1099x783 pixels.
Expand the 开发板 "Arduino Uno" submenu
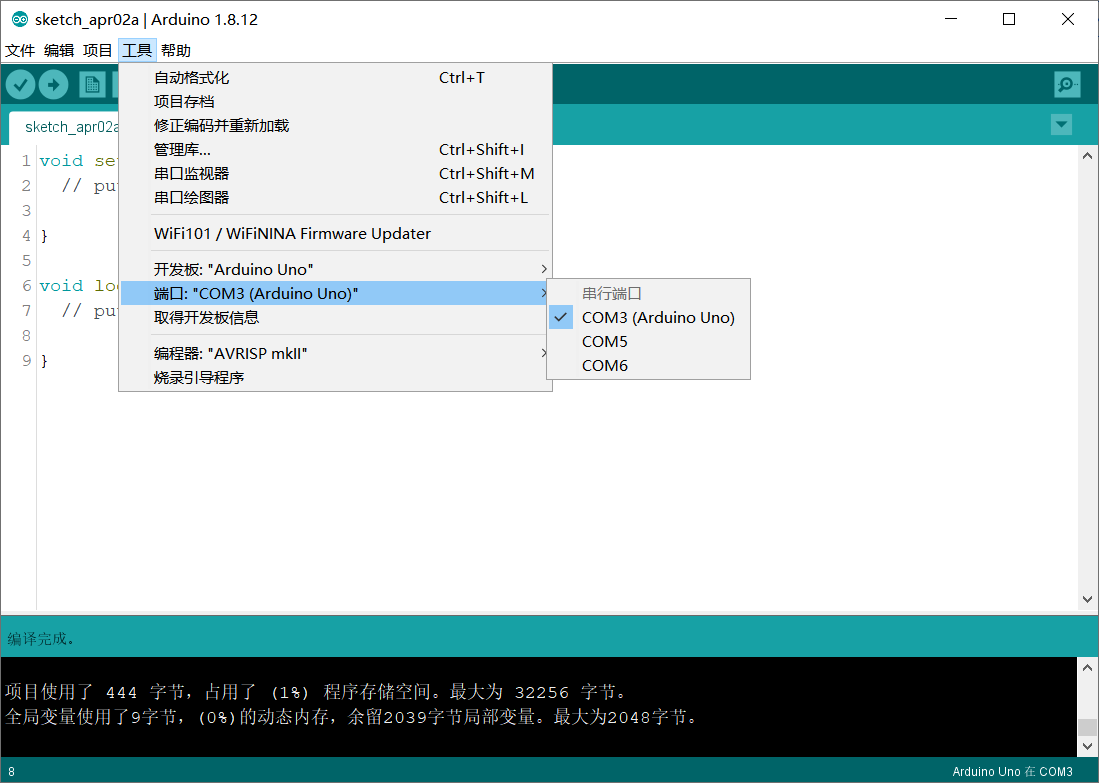pos(230,269)
